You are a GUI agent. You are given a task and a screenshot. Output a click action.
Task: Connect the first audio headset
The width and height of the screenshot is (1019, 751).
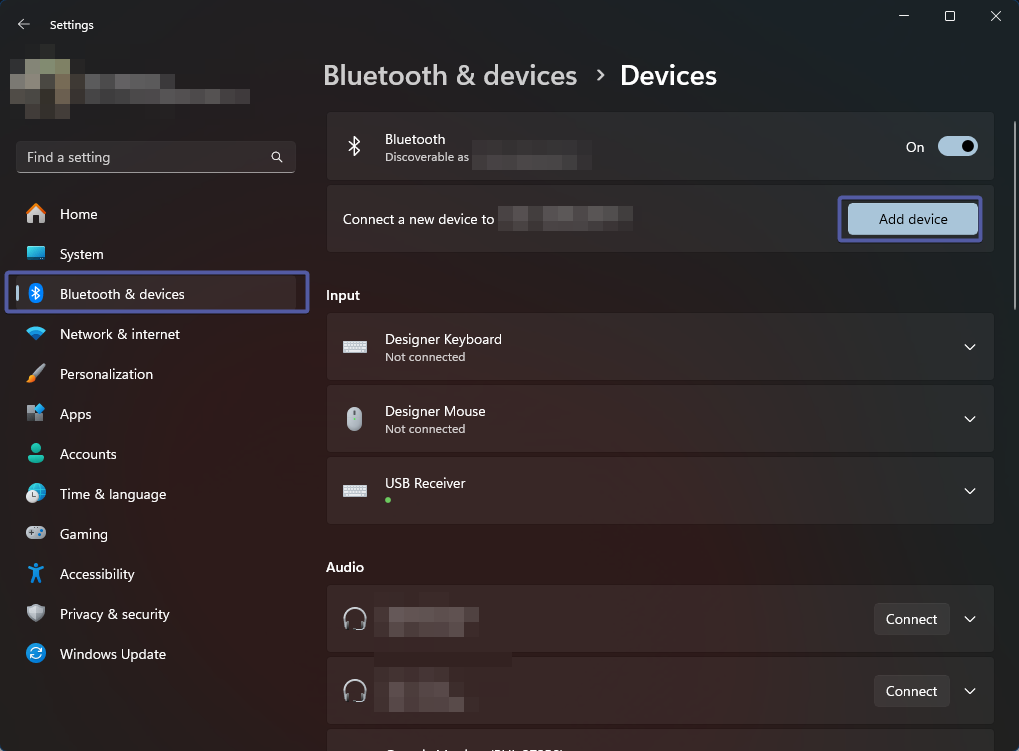911,619
